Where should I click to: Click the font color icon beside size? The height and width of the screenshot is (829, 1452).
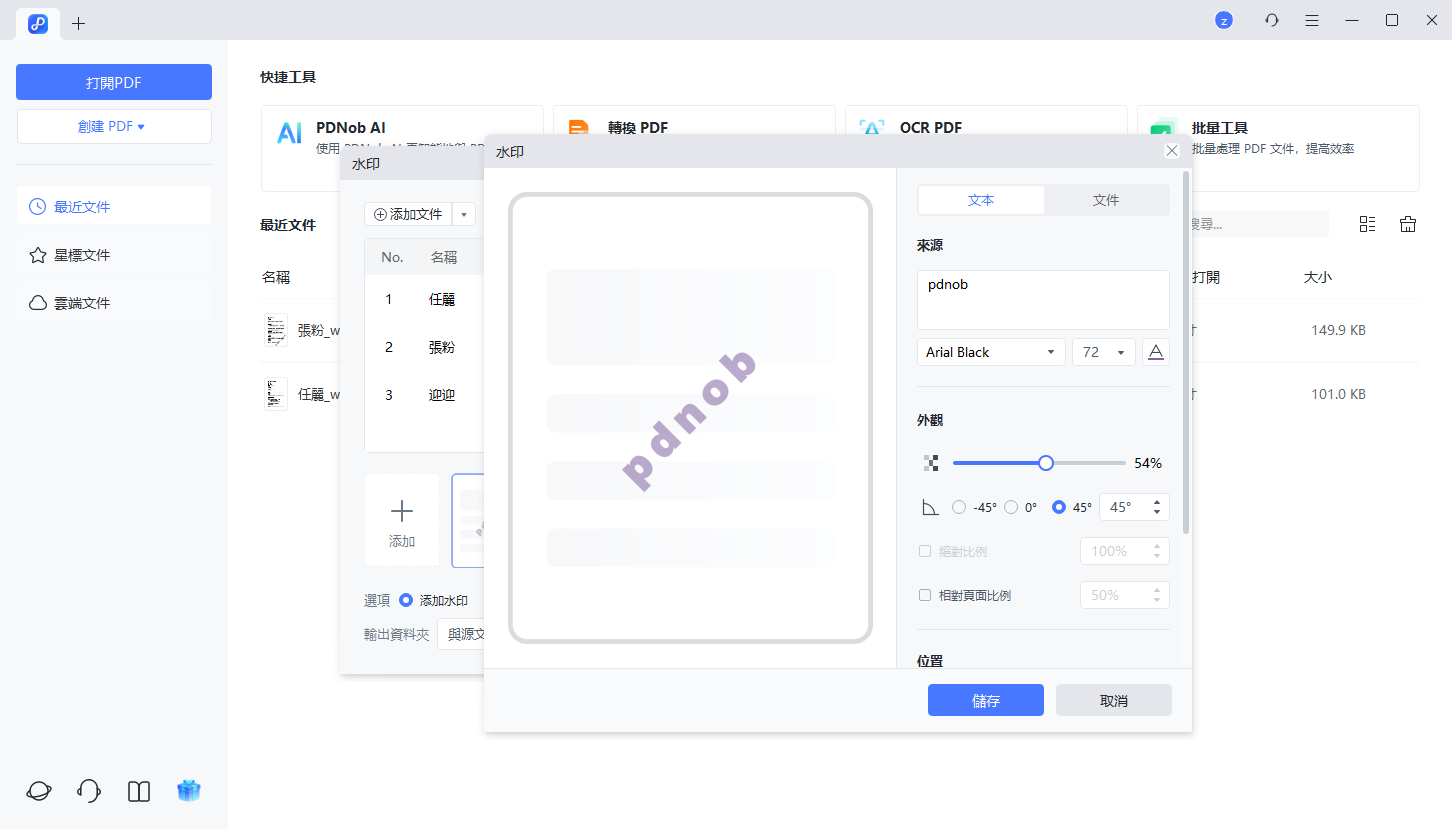(x=1156, y=352)
